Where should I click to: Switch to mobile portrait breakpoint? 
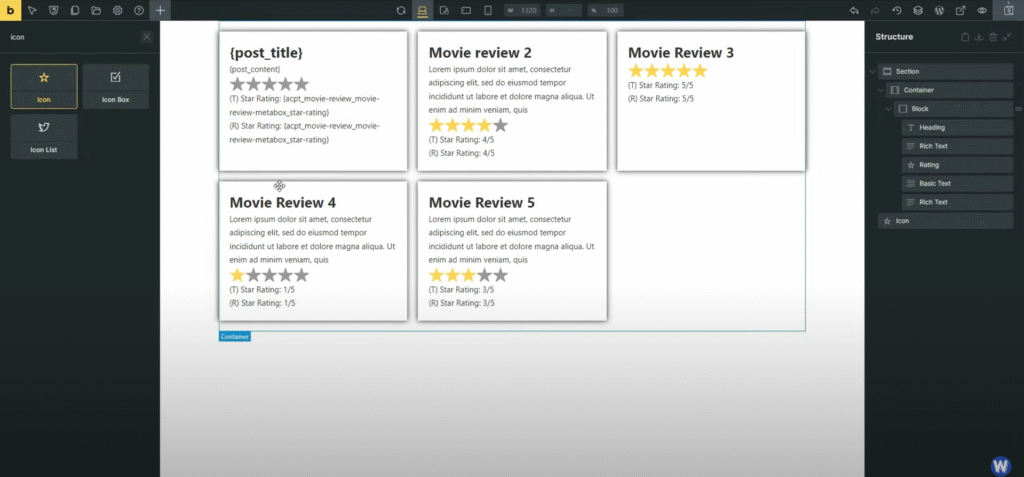click(x=487, y=10)
